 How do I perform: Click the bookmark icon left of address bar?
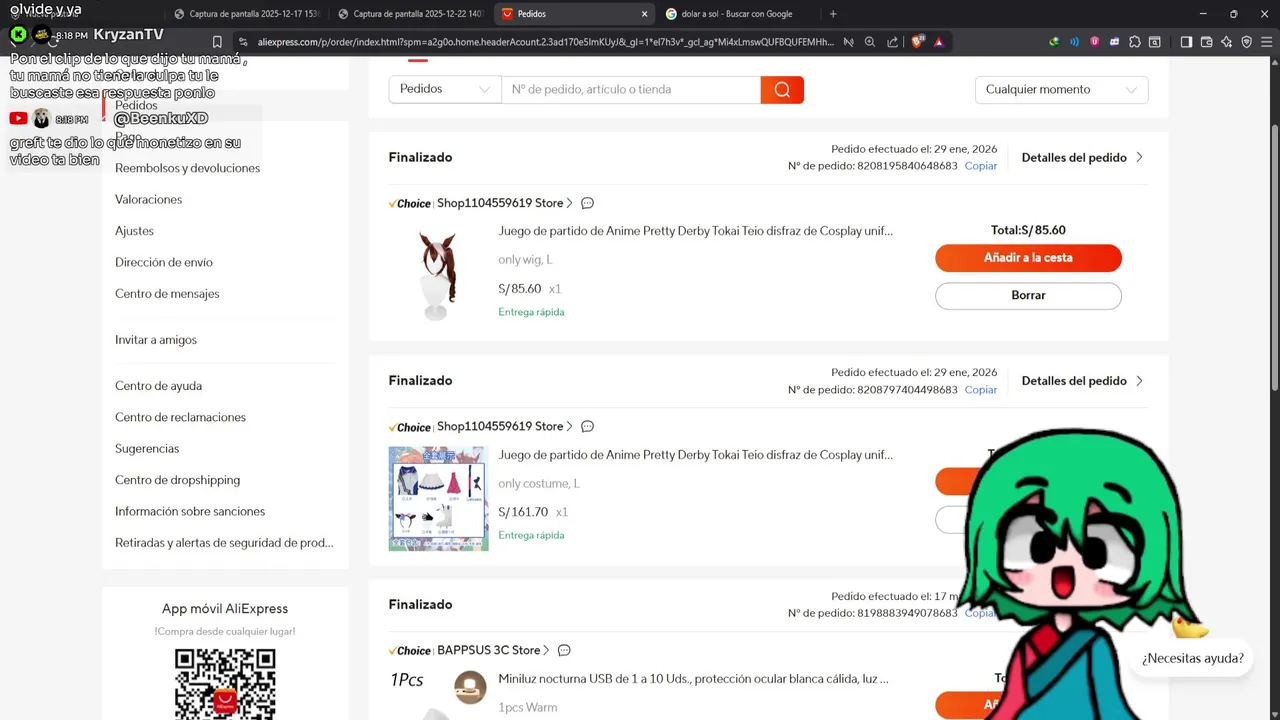pyautogui.click(x=217, y=42)
